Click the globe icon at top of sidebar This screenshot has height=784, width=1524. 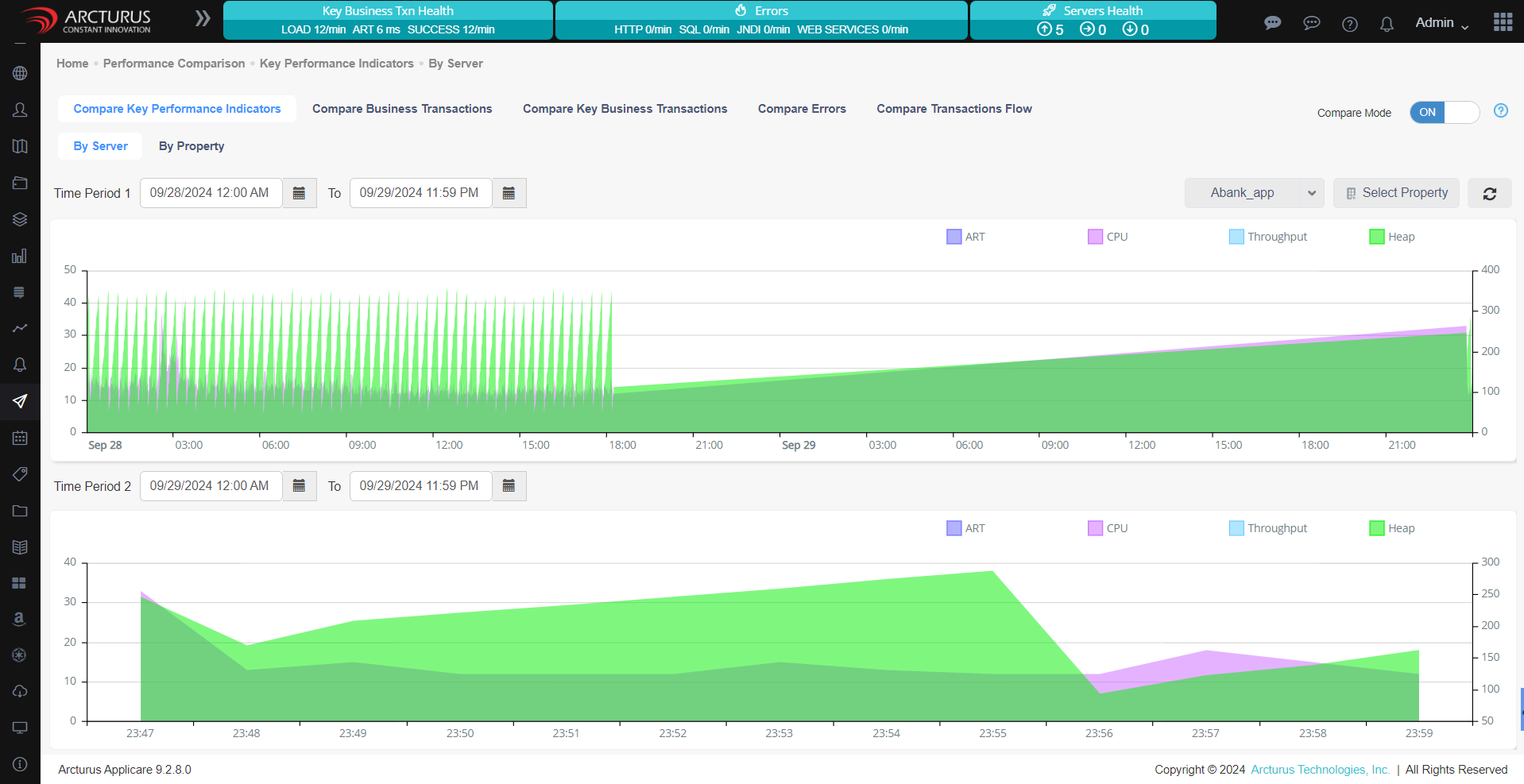(x=20, y=73)
